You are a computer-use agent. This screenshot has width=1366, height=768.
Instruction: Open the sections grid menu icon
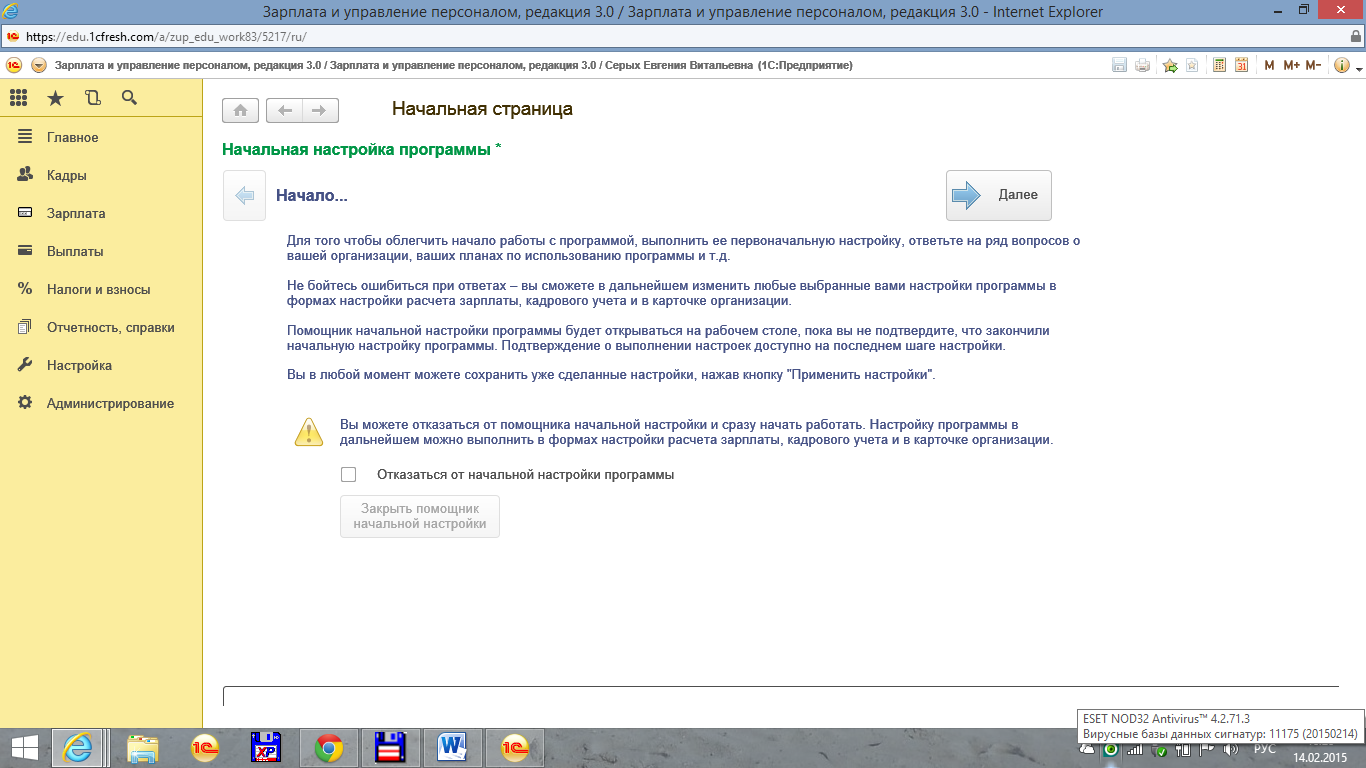click(18, 98)
